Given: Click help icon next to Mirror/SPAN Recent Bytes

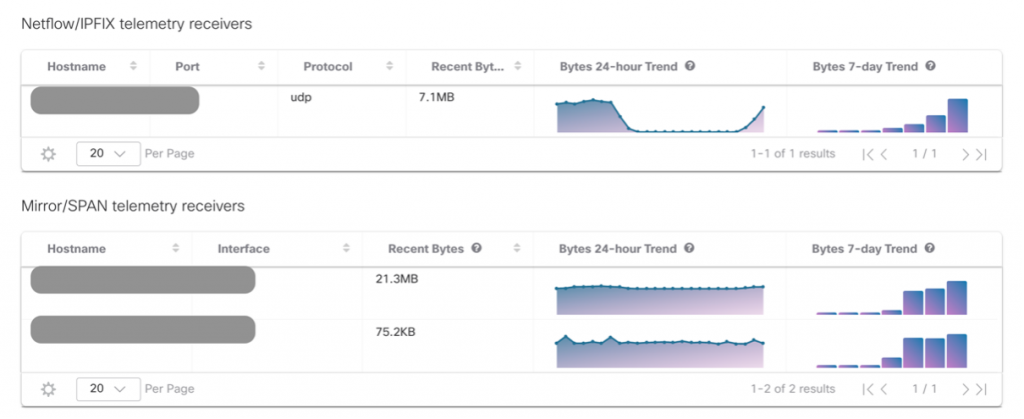Looking at the screenshot, I should pos(476,249).
